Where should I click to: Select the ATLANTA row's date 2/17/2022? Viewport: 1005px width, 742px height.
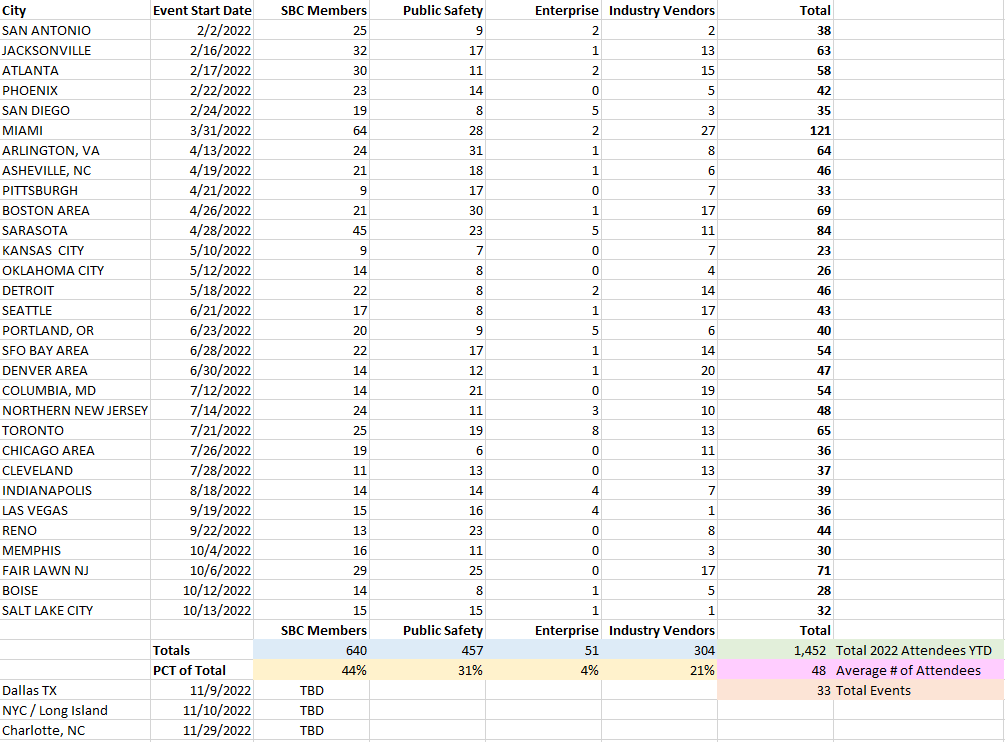[202, 70]
